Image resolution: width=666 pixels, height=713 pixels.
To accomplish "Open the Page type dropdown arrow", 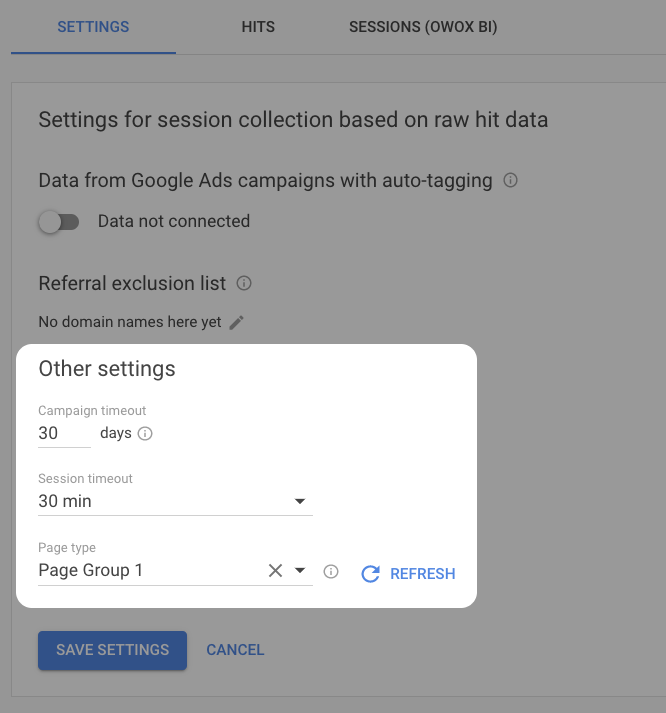I will (300, 571).
